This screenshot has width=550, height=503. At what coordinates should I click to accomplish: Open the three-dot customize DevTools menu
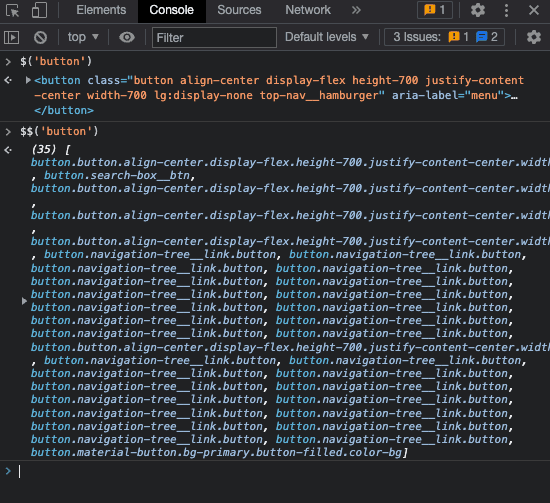coord(506,10)
